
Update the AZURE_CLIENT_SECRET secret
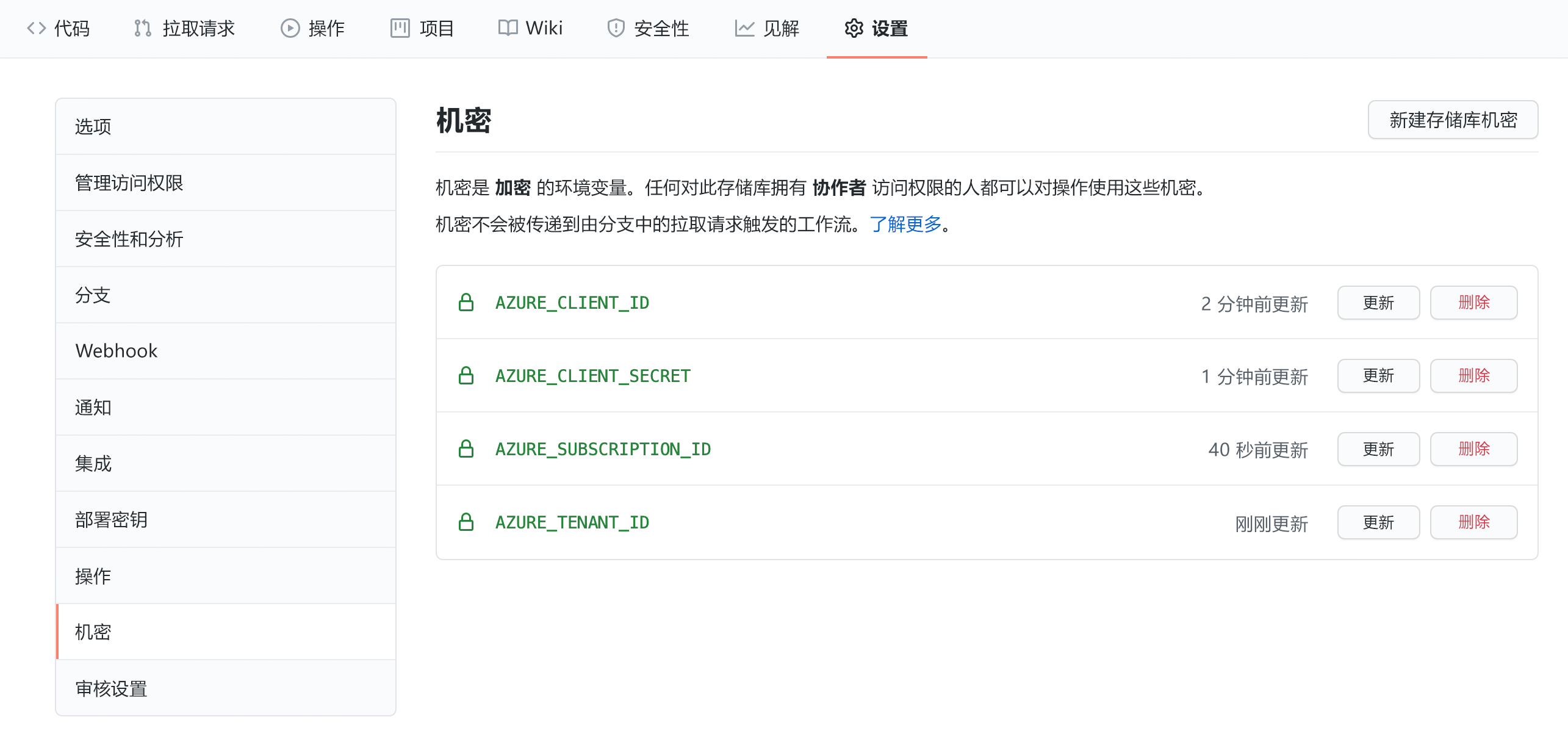pyautogui.click(x=1378, y=376)
